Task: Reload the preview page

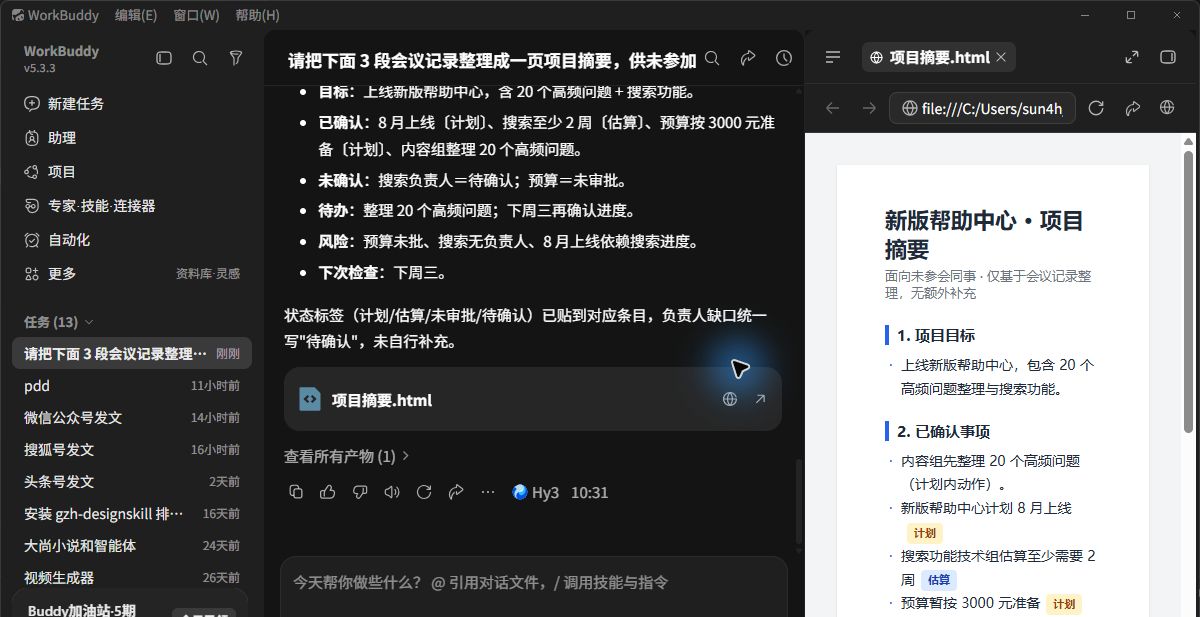Action: pos(1096,108)
